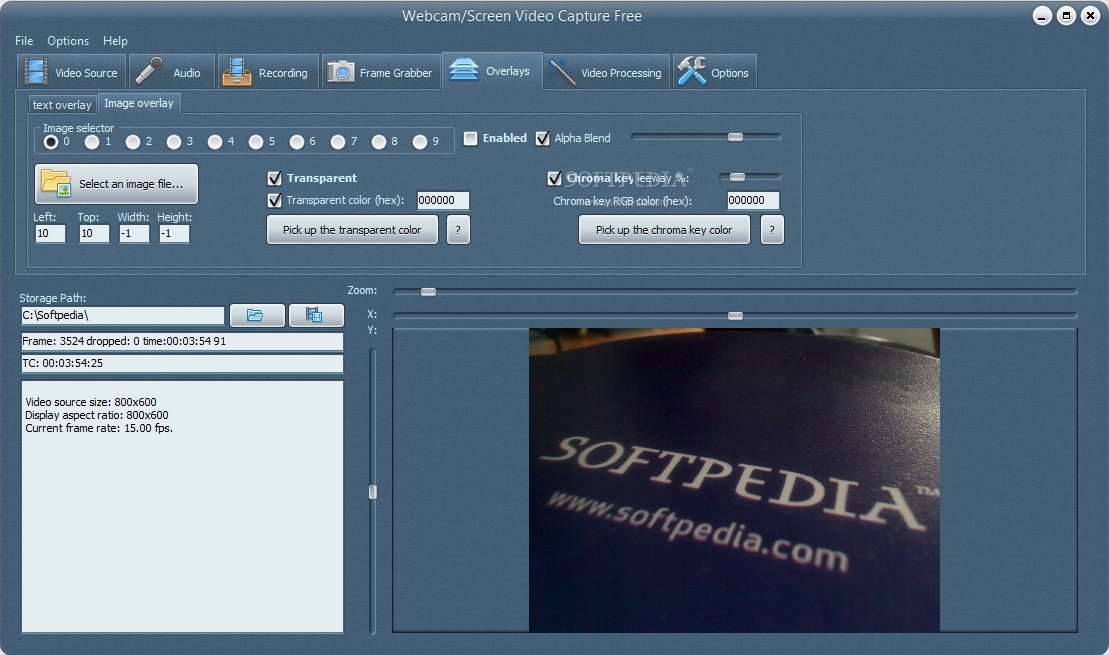This screenshot has width=1109, height=655.
Task: Click the webcam preview image
Action: click(734, 480)
